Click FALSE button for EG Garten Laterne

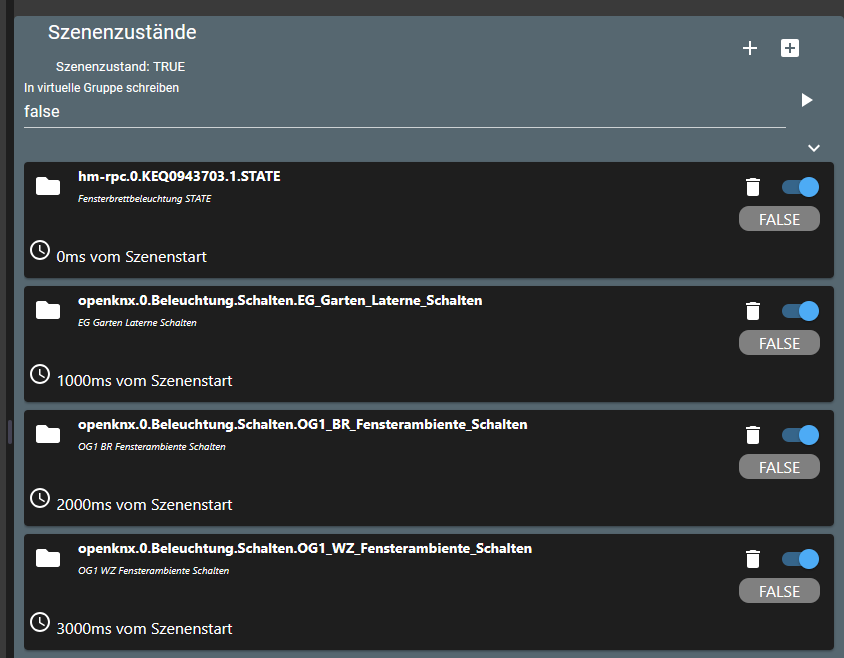pyautogui.click(x=779, y=343)
